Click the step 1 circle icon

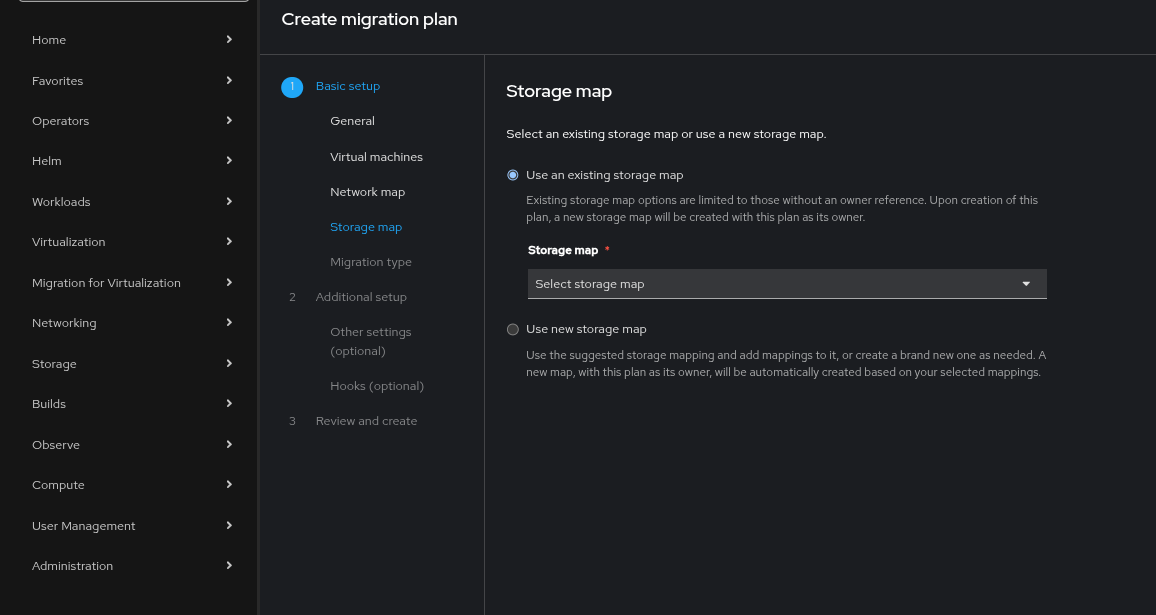pyautogui.click(x=292, y=87)
